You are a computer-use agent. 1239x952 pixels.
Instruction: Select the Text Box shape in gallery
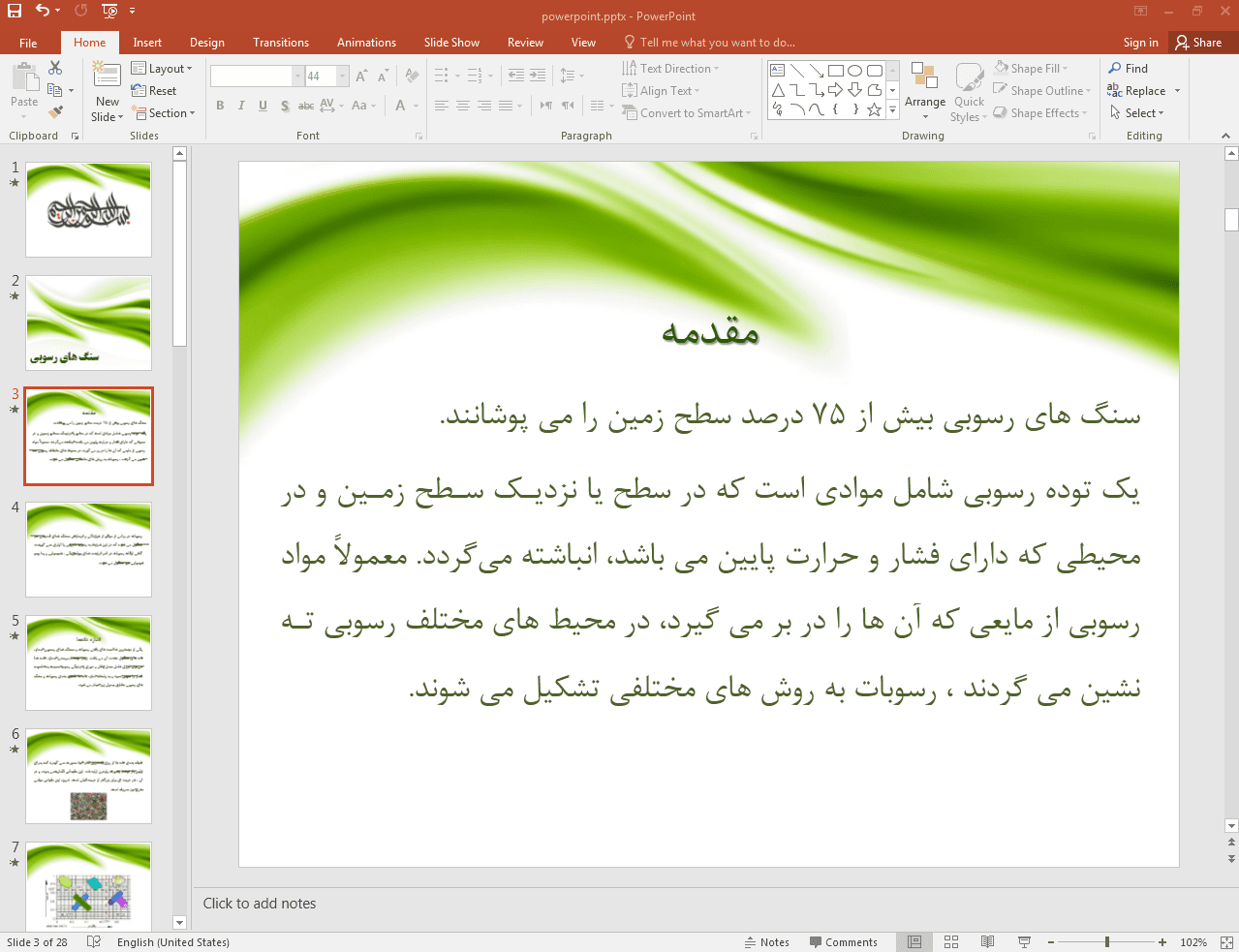click(x=777, y=71)
